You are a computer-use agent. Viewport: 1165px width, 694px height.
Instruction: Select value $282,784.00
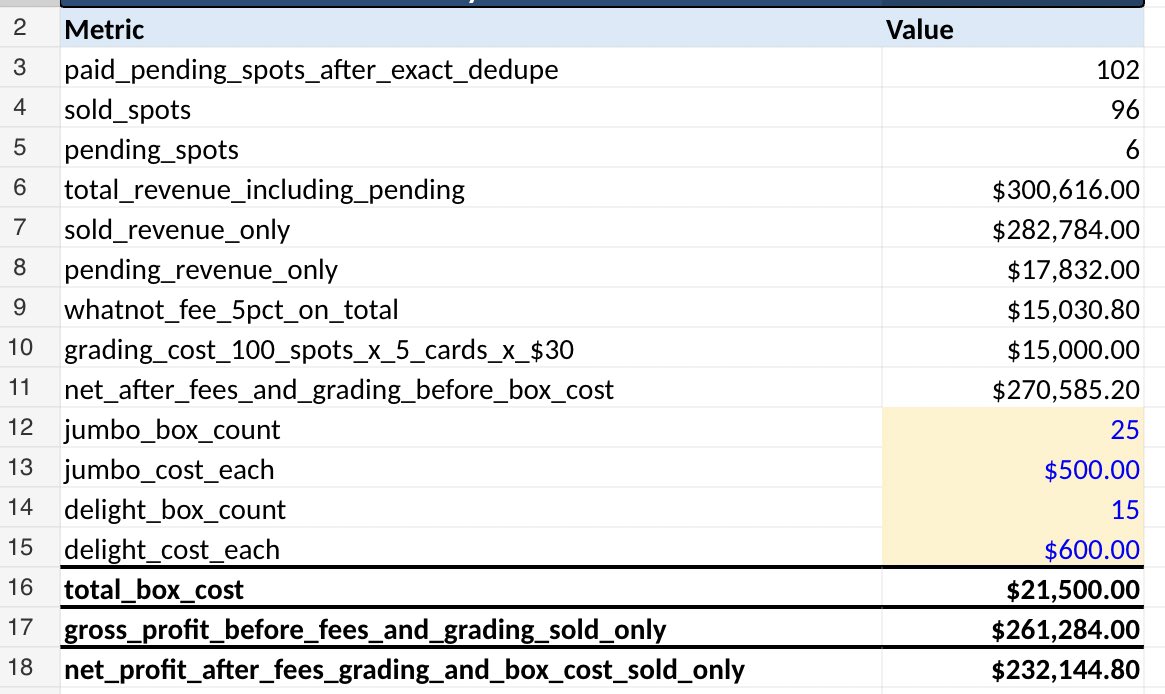pos(1013,228)
